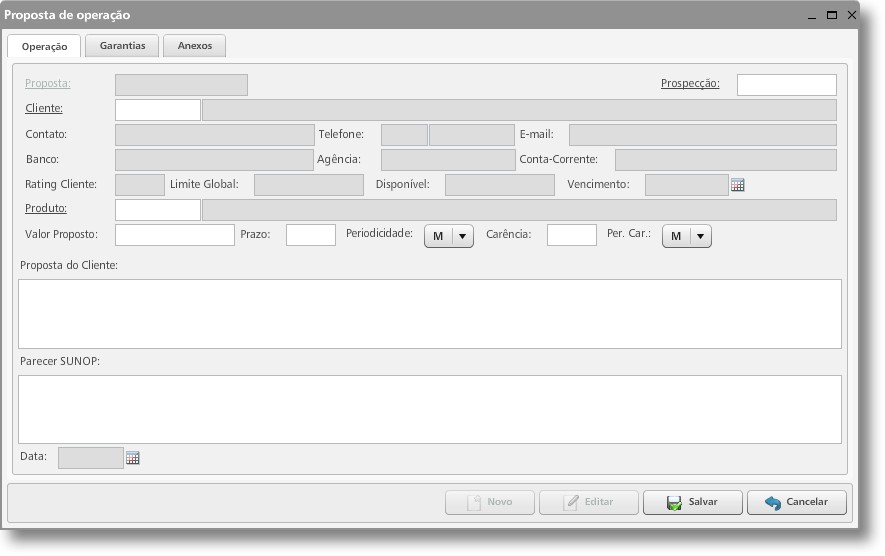The image size is (885, 556).
Task: Click the E-mail field
Action: tap(703, 135)
